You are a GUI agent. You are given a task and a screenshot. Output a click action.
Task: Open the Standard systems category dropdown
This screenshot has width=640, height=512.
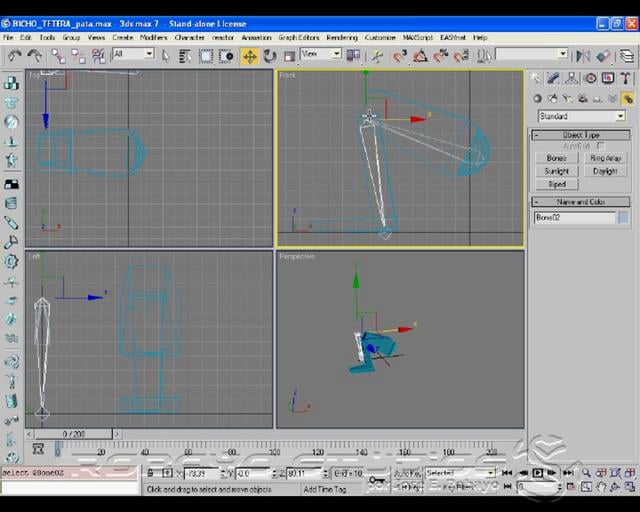pos(581,116)
